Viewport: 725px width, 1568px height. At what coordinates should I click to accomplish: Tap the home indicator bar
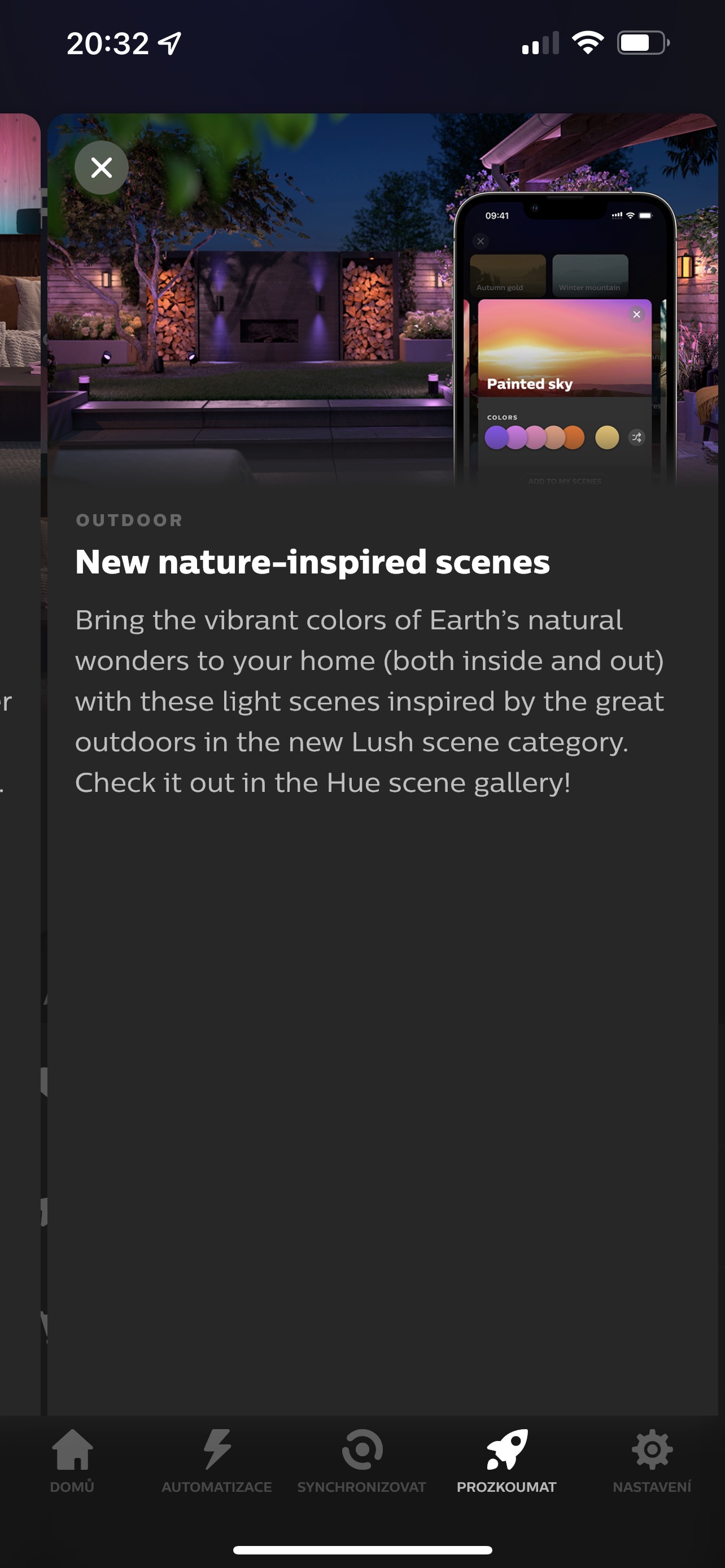pos(362,1550)
